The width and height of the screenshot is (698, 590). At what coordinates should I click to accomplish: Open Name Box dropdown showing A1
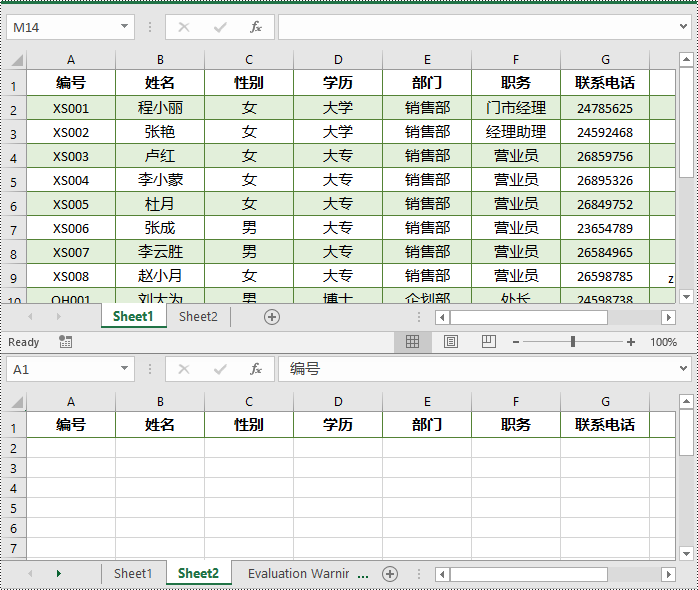124,368
